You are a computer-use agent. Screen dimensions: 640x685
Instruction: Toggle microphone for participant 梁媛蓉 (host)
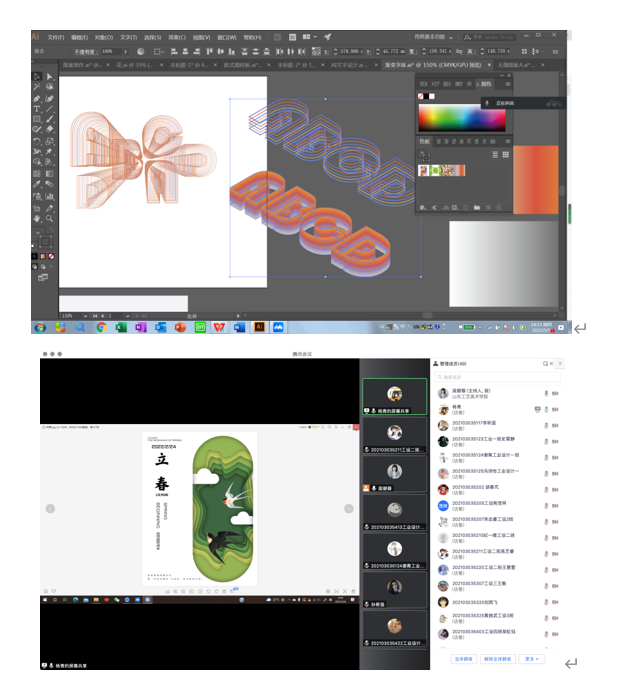[x=546, y=394]
